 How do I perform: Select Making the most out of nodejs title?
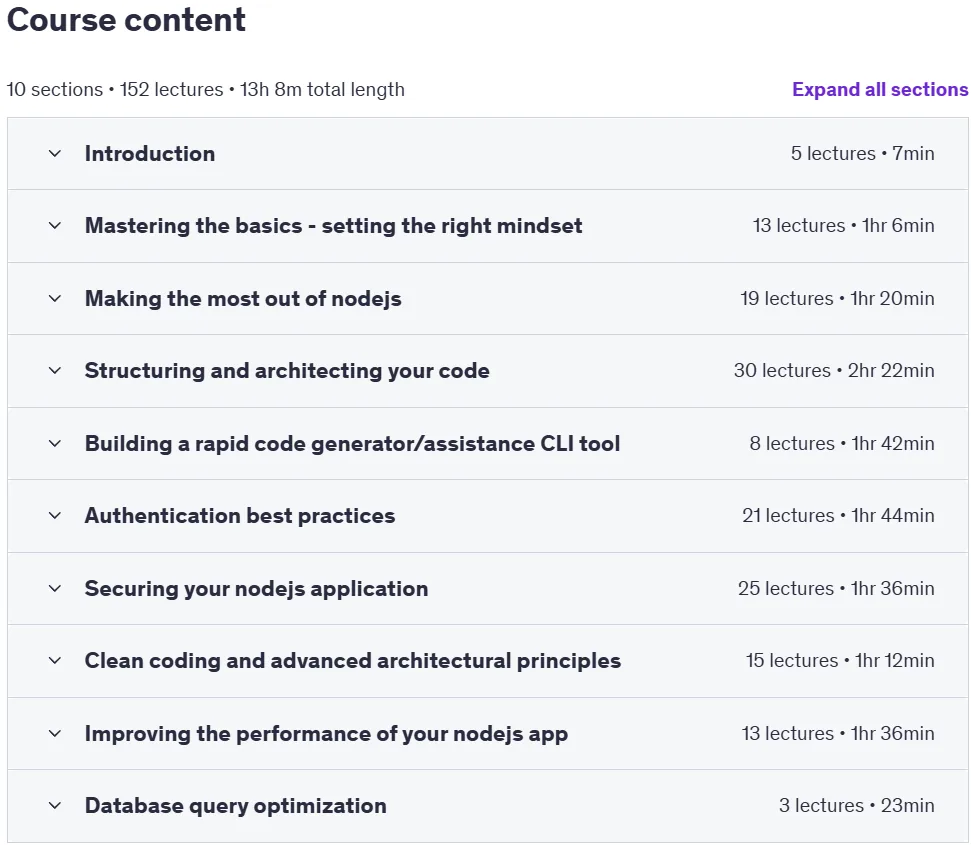(x=243, y=298)
